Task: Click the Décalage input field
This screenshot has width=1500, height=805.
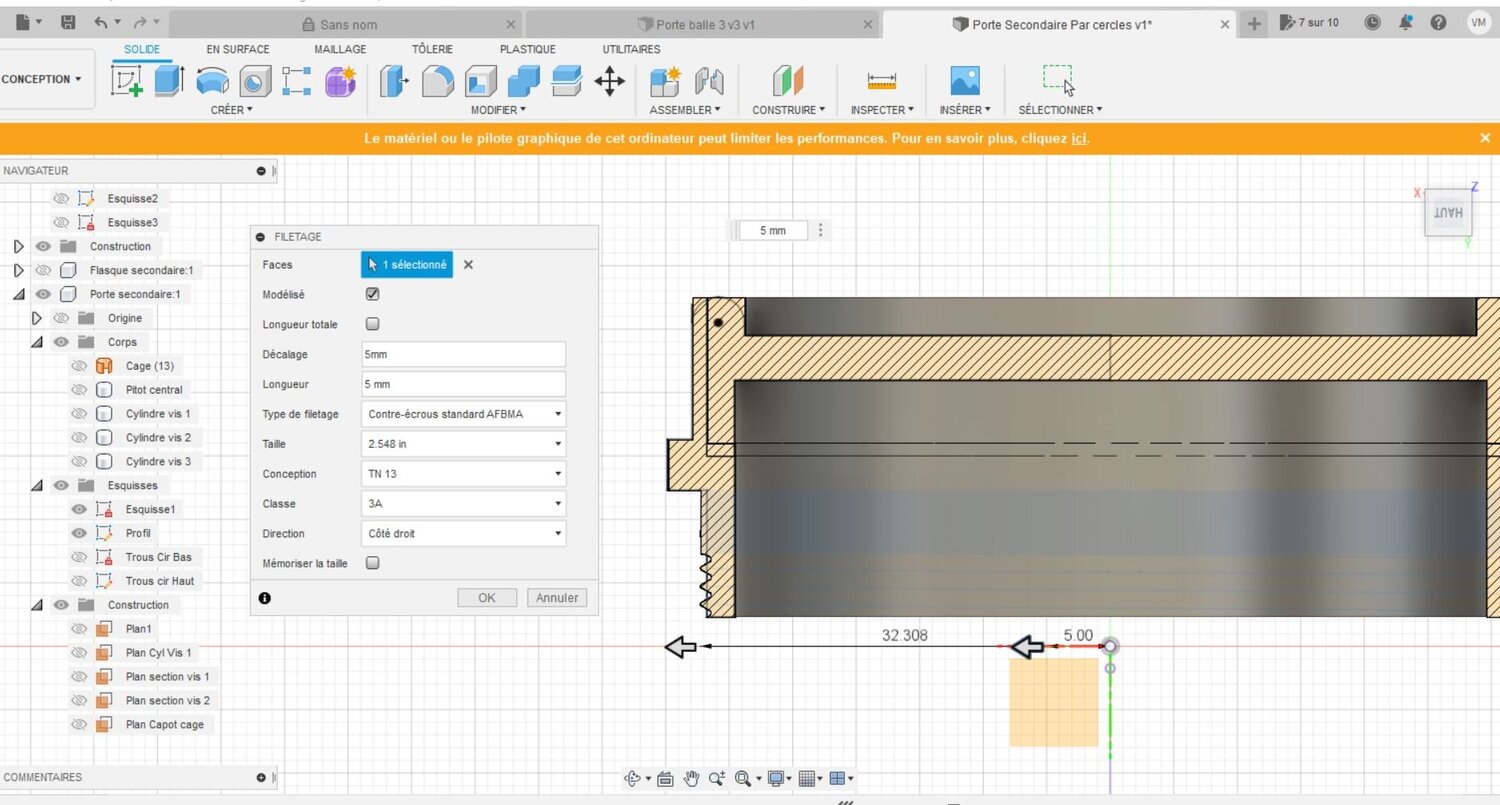Action: pyautogui.click(x=463, y=354)
